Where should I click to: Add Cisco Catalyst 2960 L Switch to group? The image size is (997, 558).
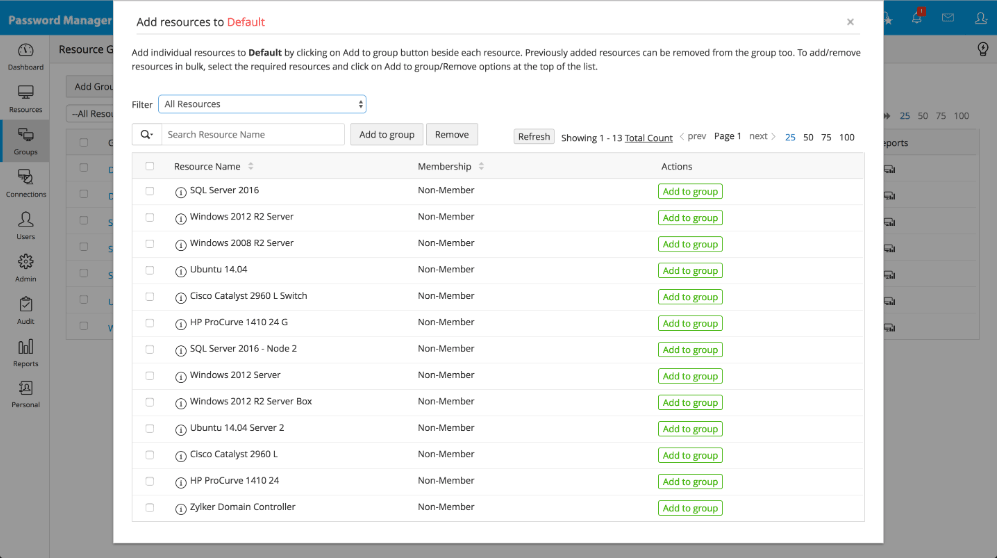690,297
